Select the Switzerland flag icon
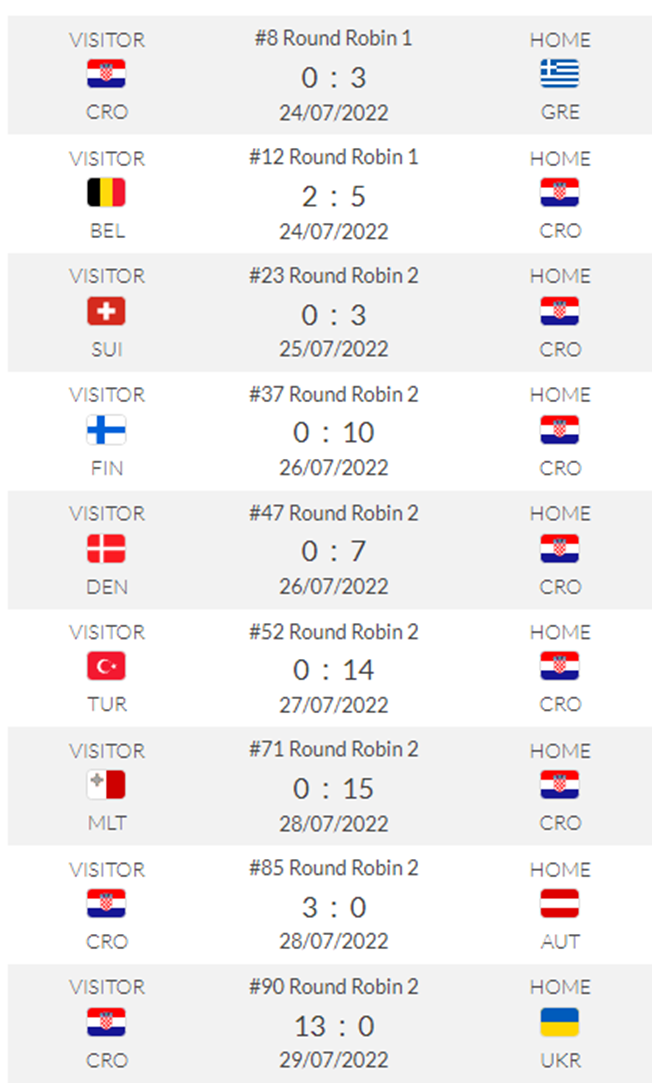 click(106, 312)
